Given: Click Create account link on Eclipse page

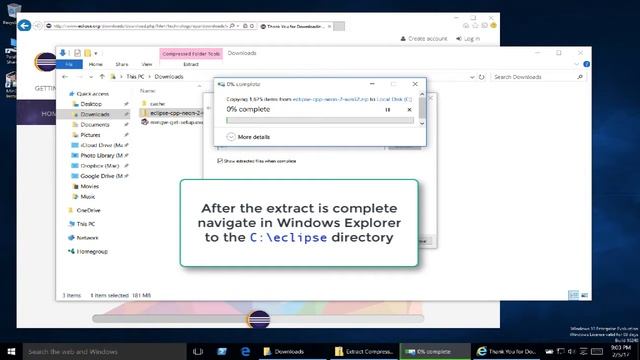Looking at the screenshot, I should (424, 38).
